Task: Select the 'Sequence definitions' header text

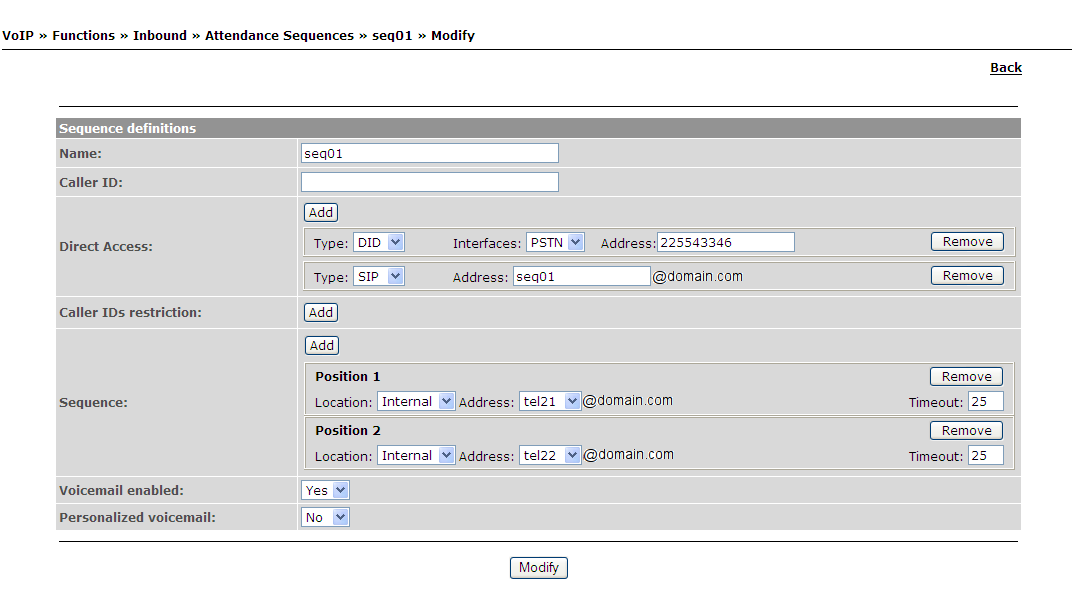Action: click(127, 129)
